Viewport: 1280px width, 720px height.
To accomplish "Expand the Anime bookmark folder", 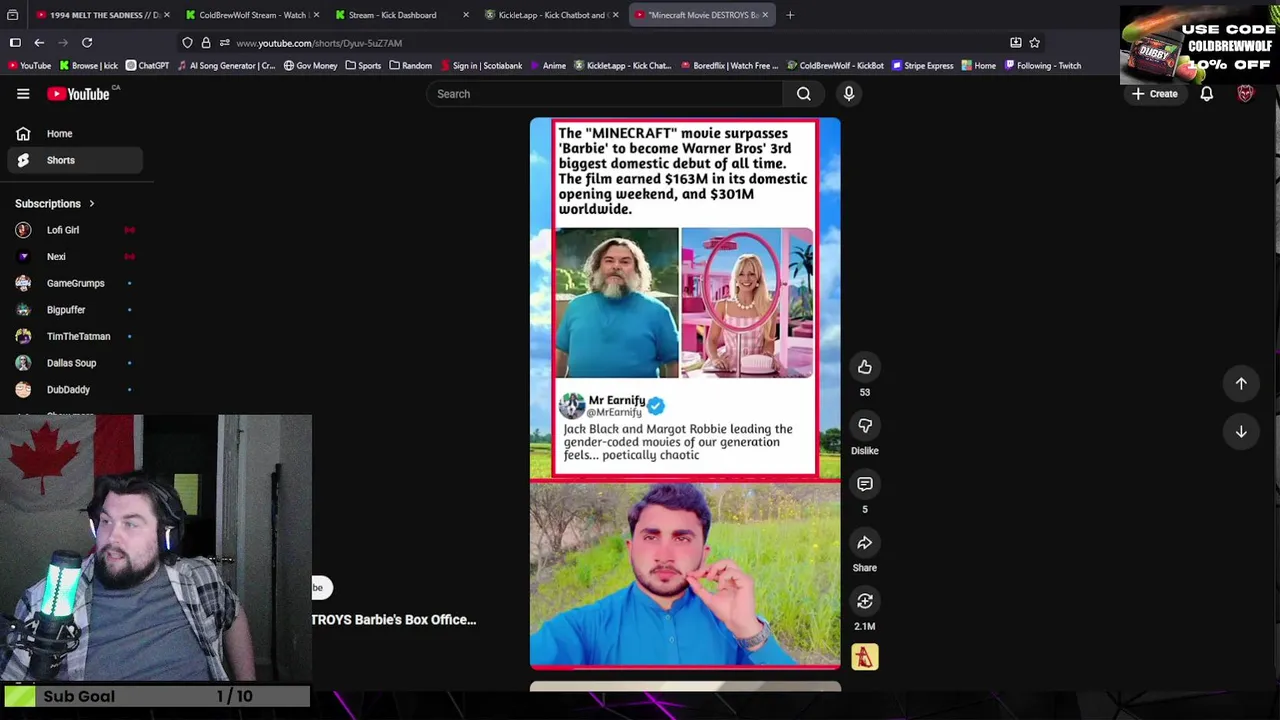I will [x=548, y=66].
